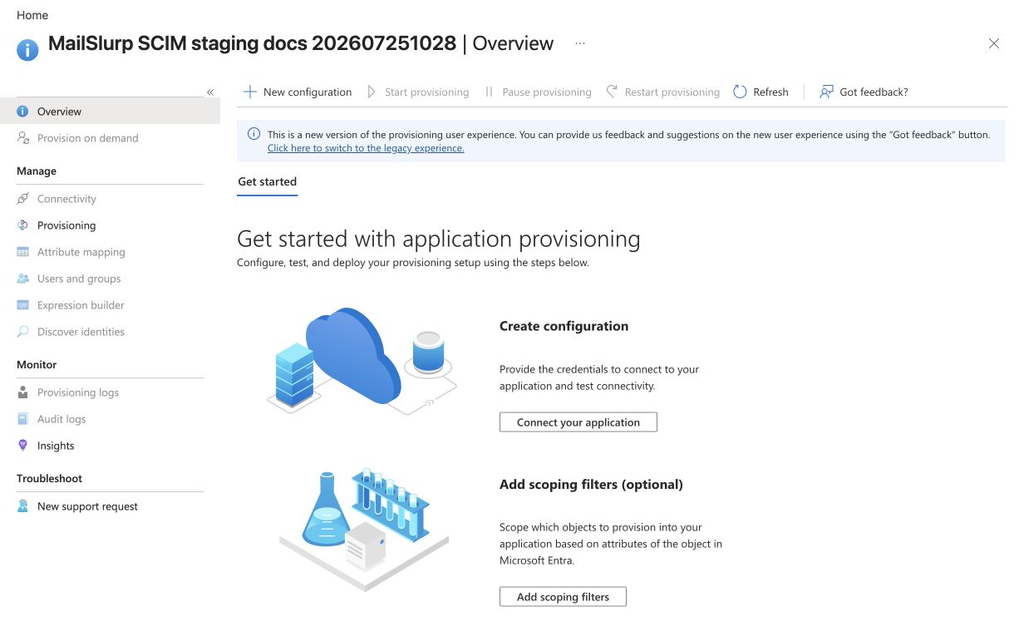Open the Got feedback? label
Image resolution: width=1024 pixels, height=637 pixels.
pyautogui.click(x=874, y=92)
